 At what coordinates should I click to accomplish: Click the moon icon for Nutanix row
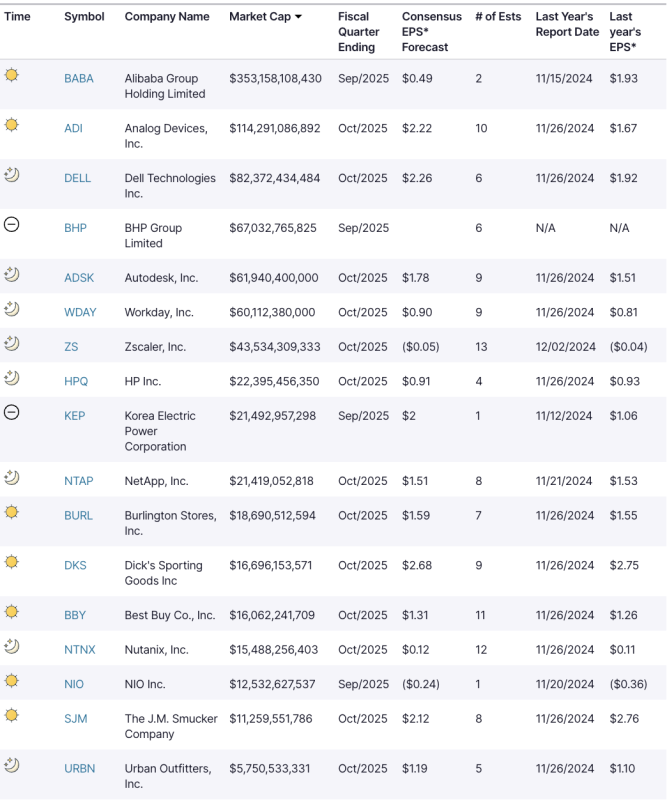(x=12, y=647)
